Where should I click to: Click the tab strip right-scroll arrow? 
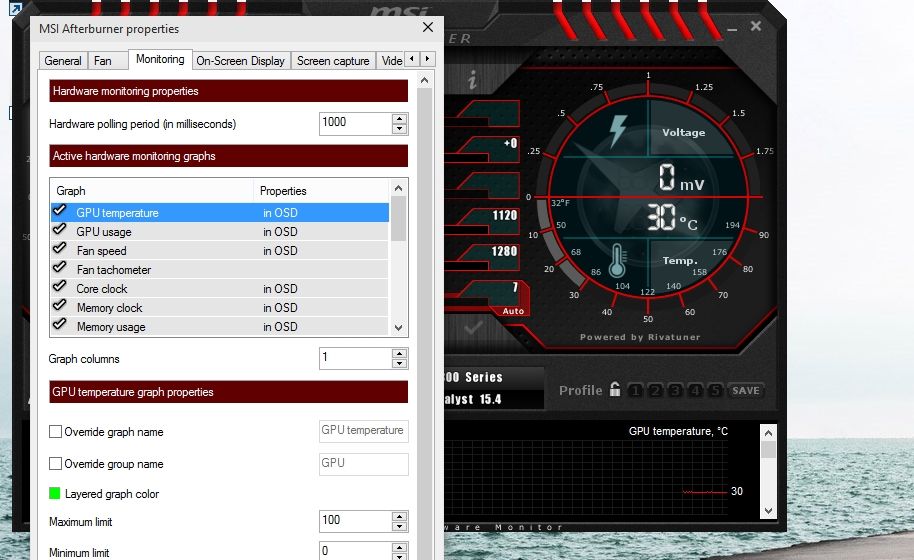[x=427, y=58]
